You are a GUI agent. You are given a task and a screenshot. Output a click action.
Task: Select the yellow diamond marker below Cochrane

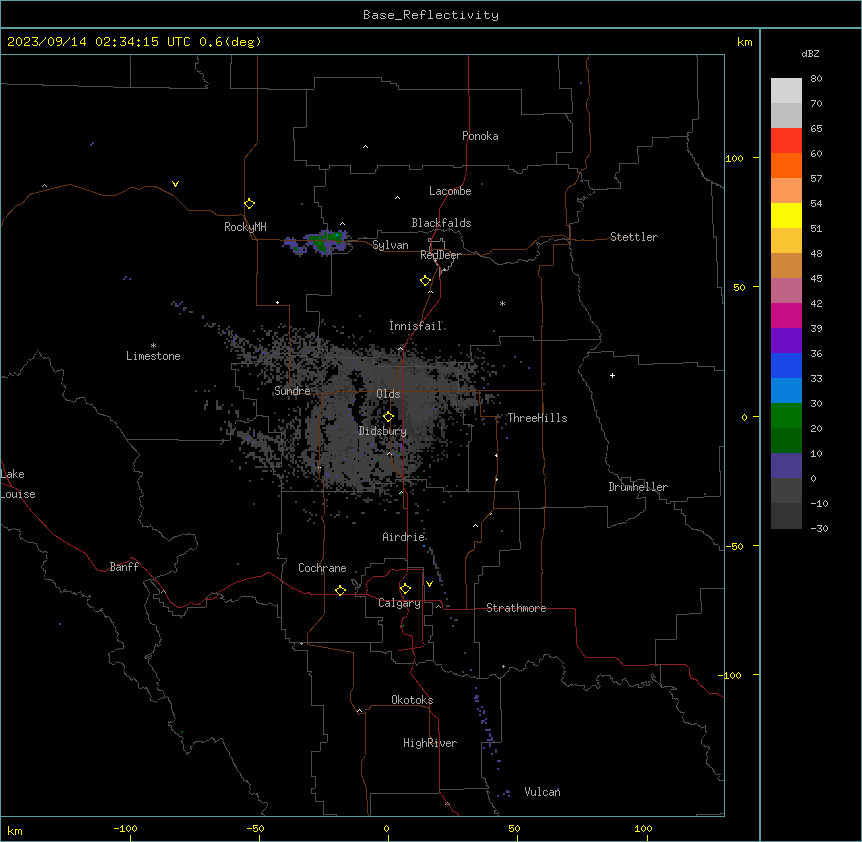click(340, 590)
